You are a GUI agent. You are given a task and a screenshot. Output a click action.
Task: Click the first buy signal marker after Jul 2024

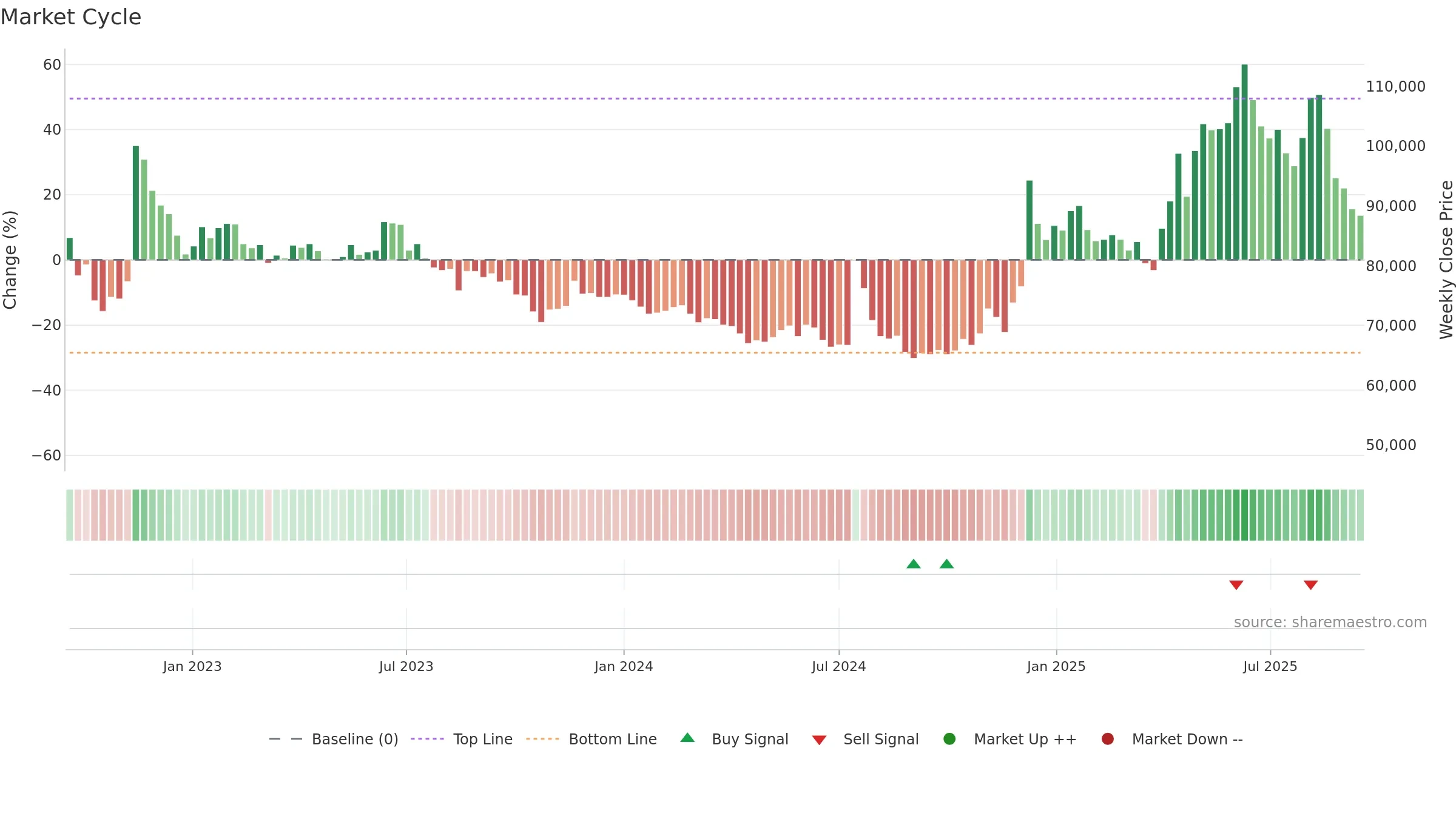click(914, 564)
